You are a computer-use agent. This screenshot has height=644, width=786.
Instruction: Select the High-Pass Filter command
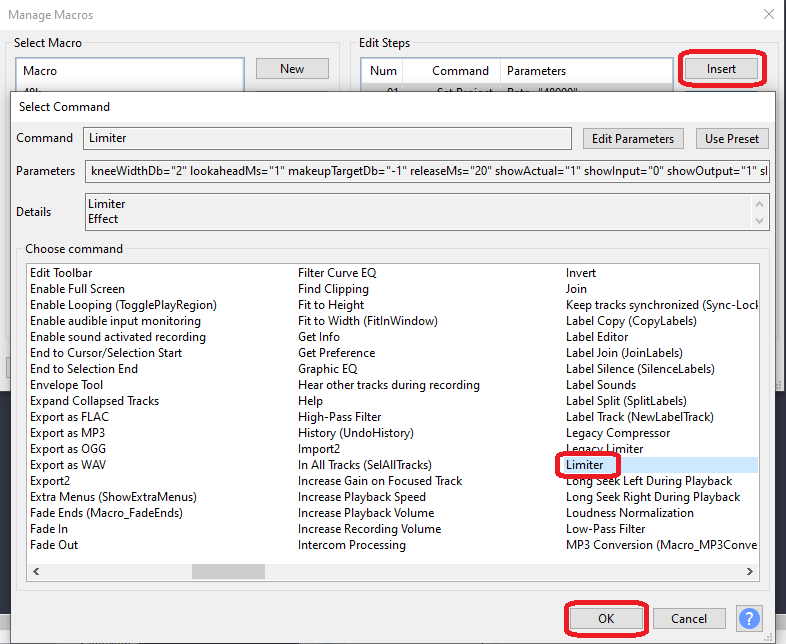(339, 417)
